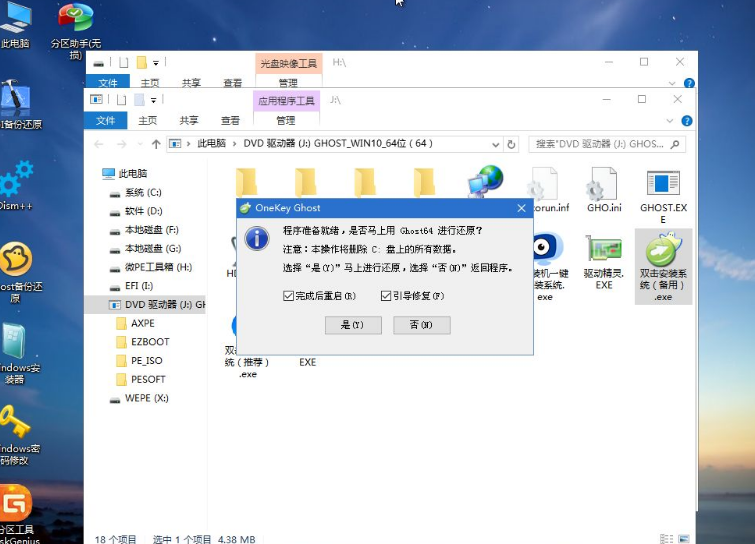The image size is (755, 544).
Task: Open quick access toolbar dropdown in H:\ window
Action: (x=156, y=63)
